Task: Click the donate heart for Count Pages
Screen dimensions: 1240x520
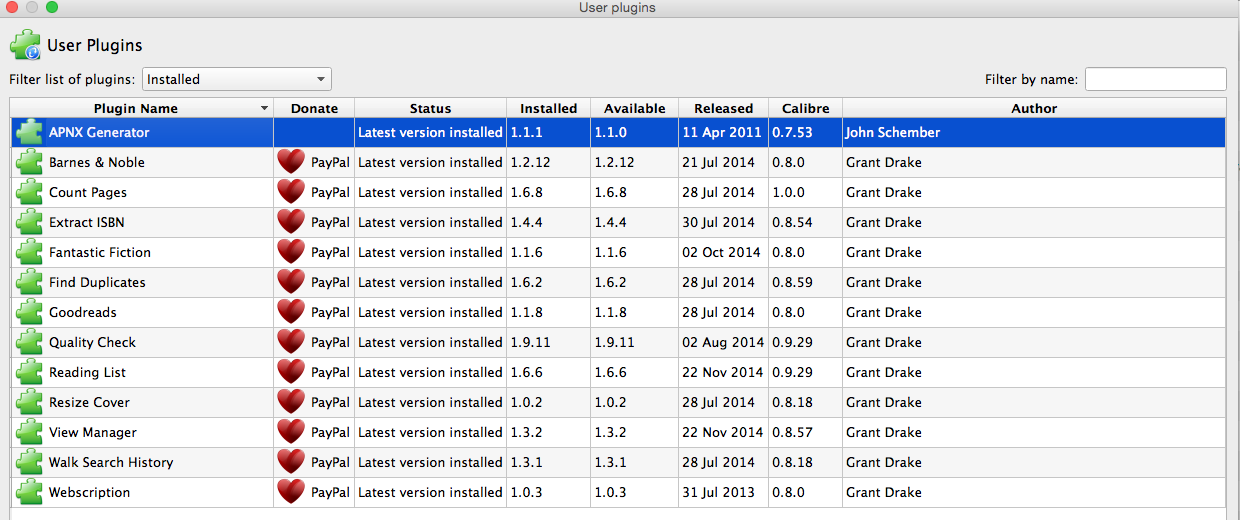Action: point(291,192)
